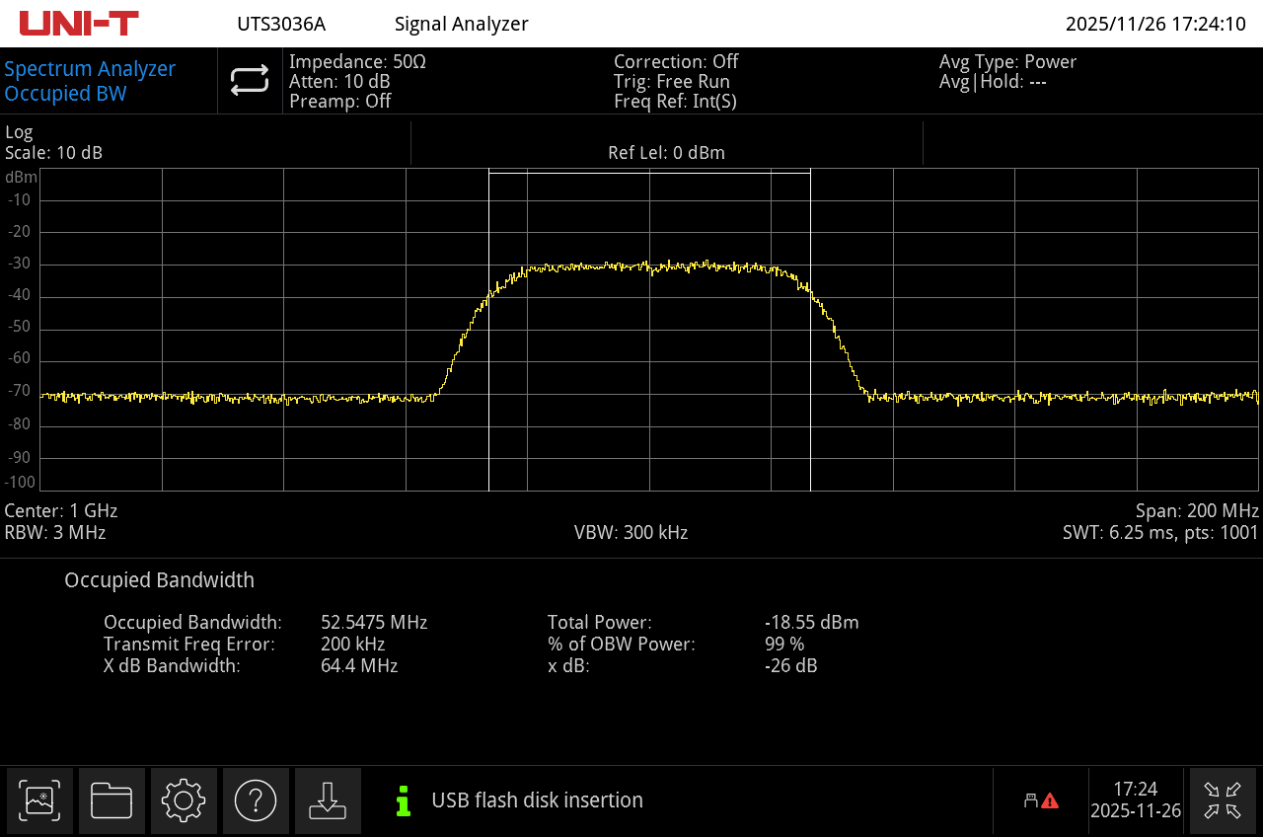Open the system settings gear
1263x837 pixels.
coord(184,800)
